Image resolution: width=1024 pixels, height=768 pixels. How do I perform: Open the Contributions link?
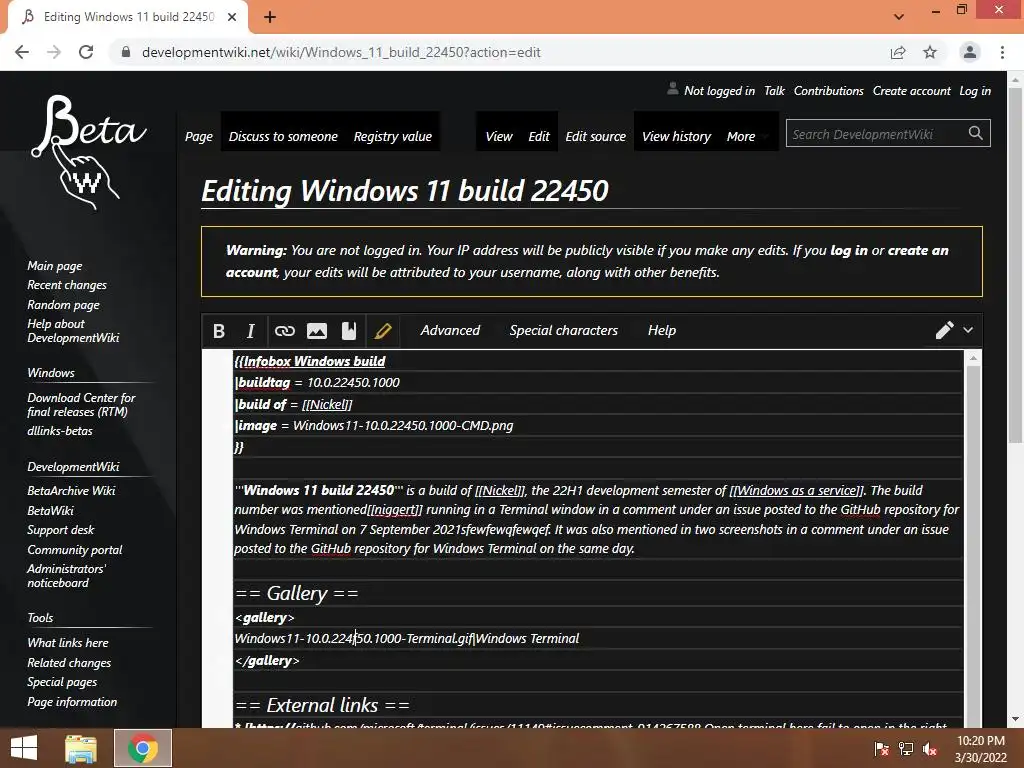828,91
